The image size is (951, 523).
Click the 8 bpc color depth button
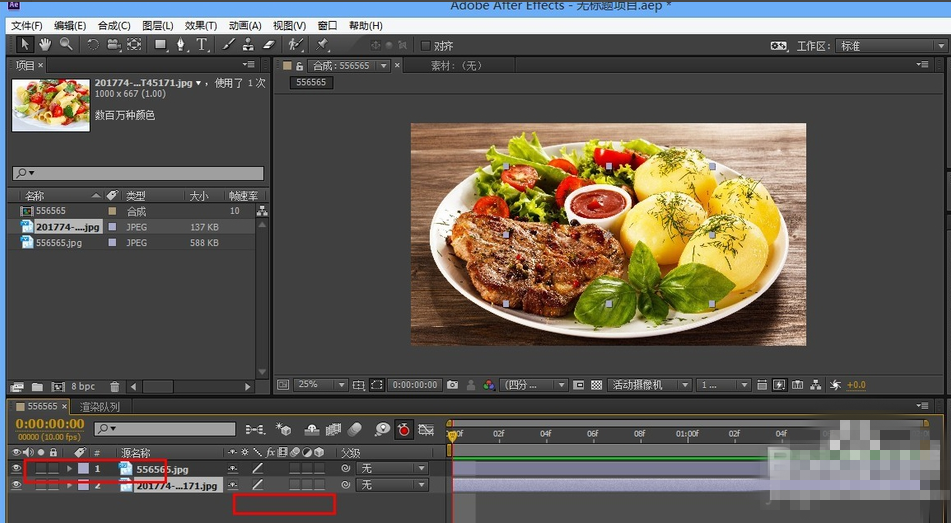(84, 387)
